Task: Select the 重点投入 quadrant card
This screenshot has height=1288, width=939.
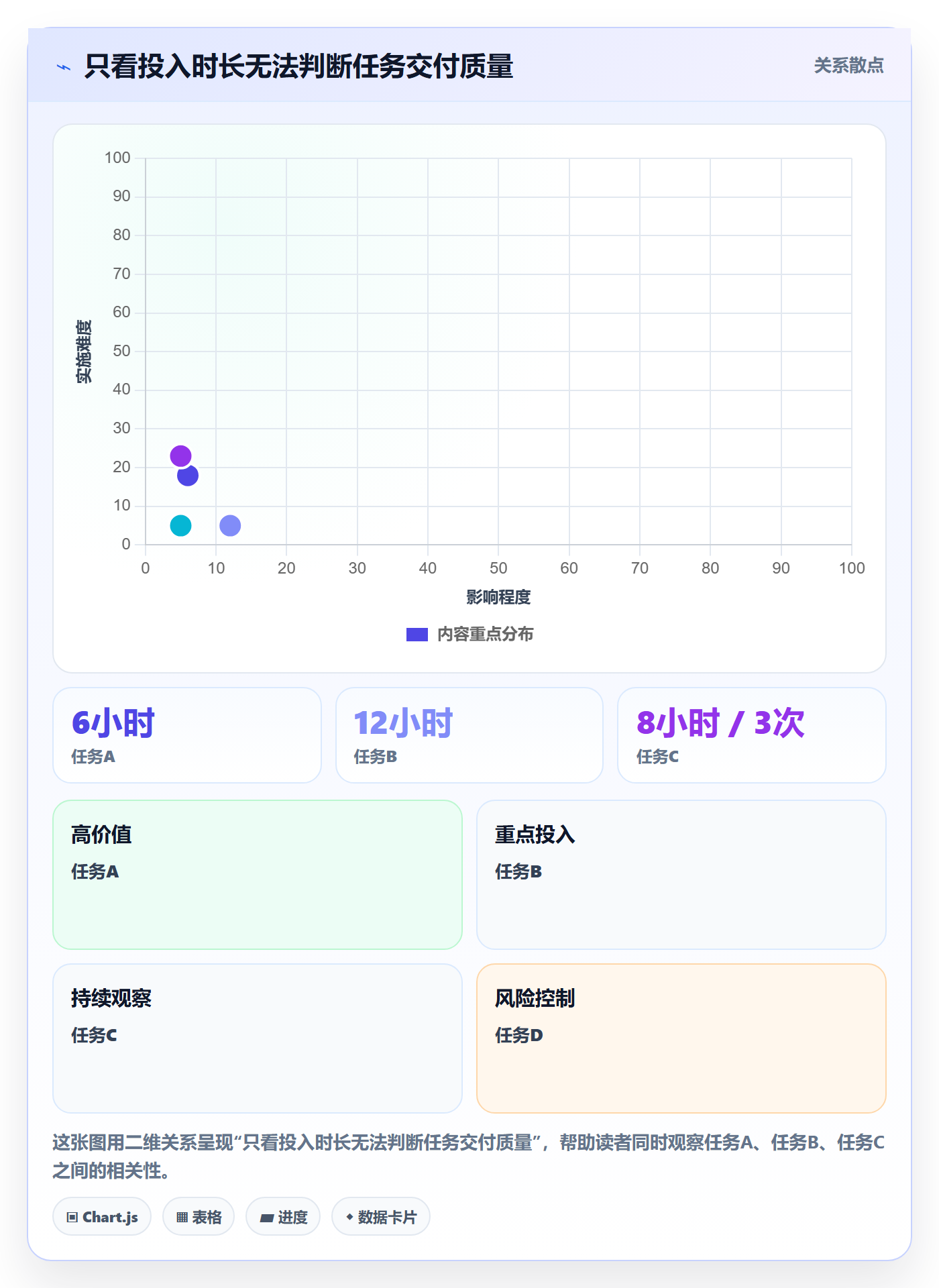Action: [x=681, y=875]
